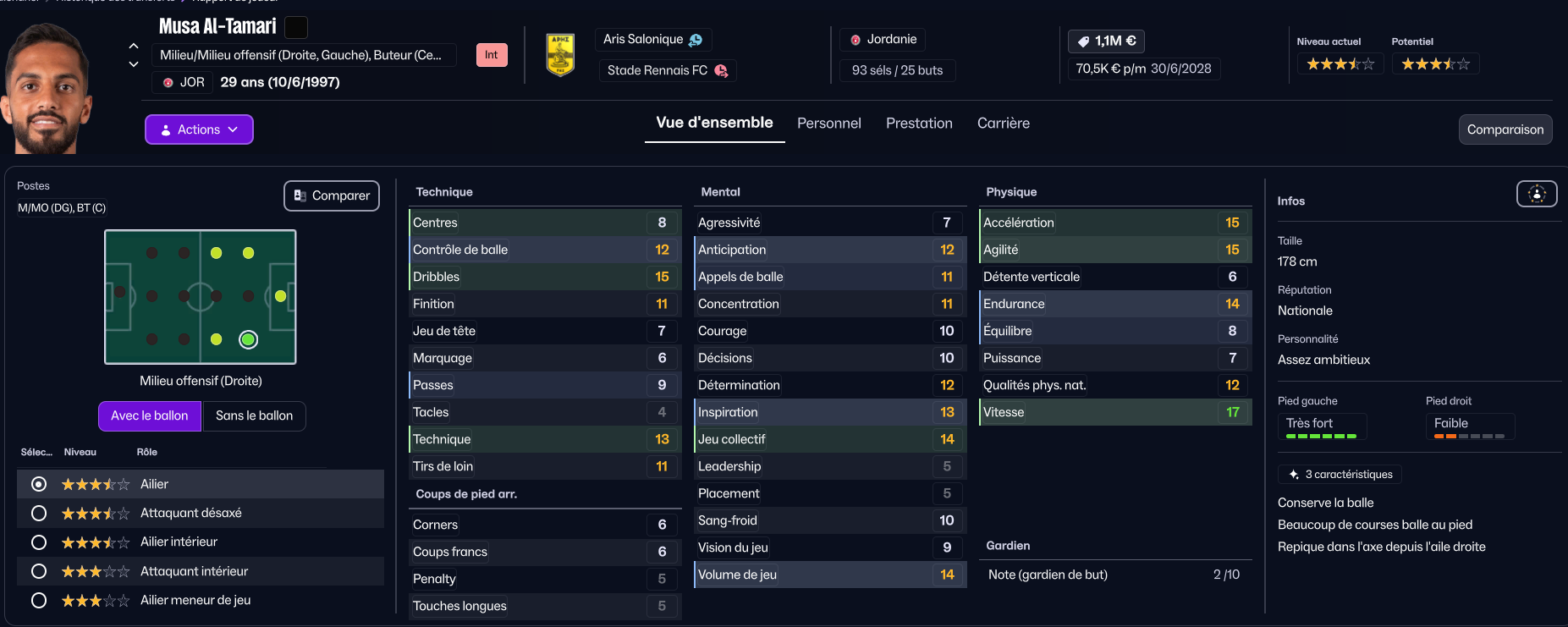Image resolution: width=1568 pixels, height=627 pixels.
Task: Click the price tag transfer value icon
Action: [1084, 41]
